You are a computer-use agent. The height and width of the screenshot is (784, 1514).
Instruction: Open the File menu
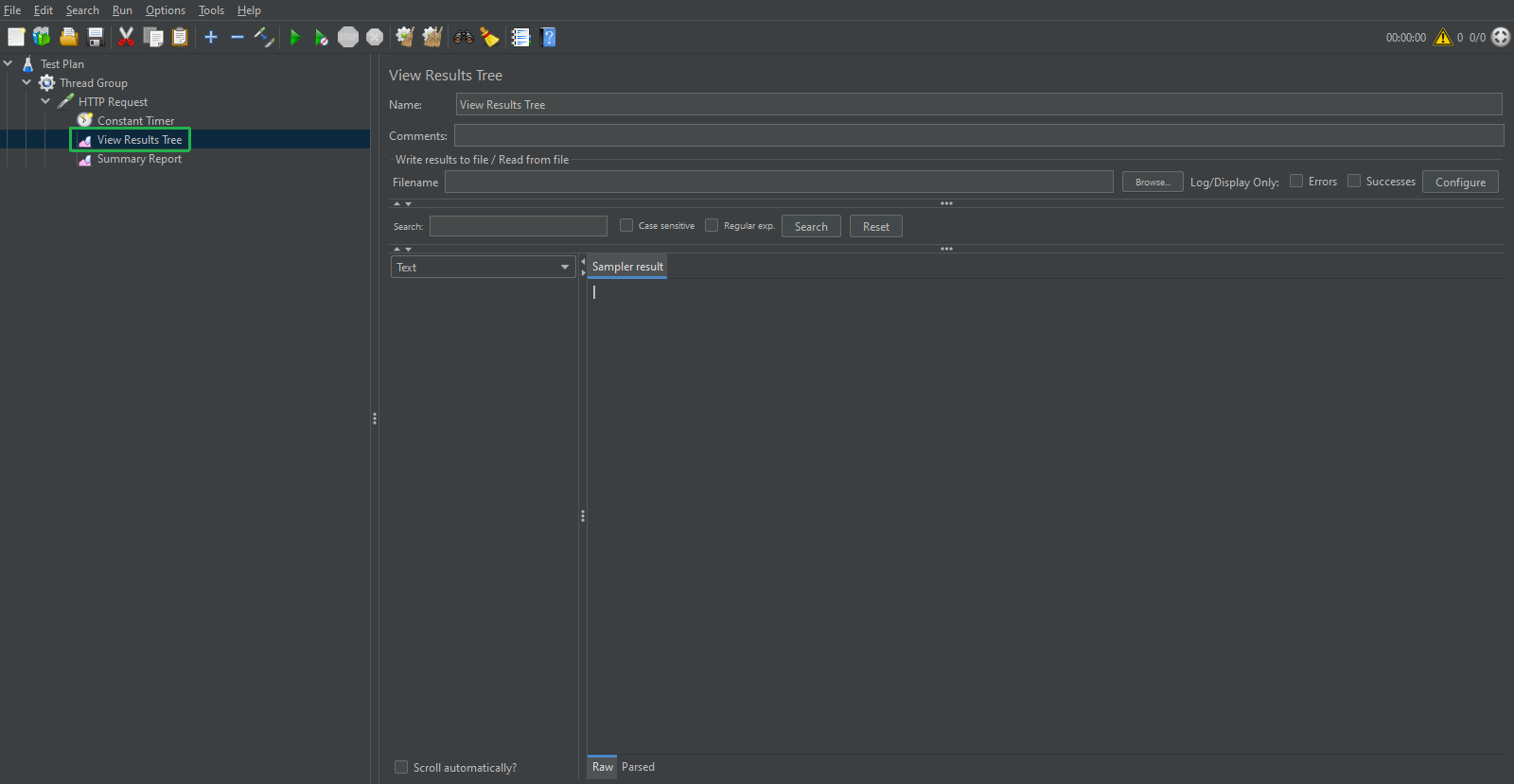click(12, 10)
